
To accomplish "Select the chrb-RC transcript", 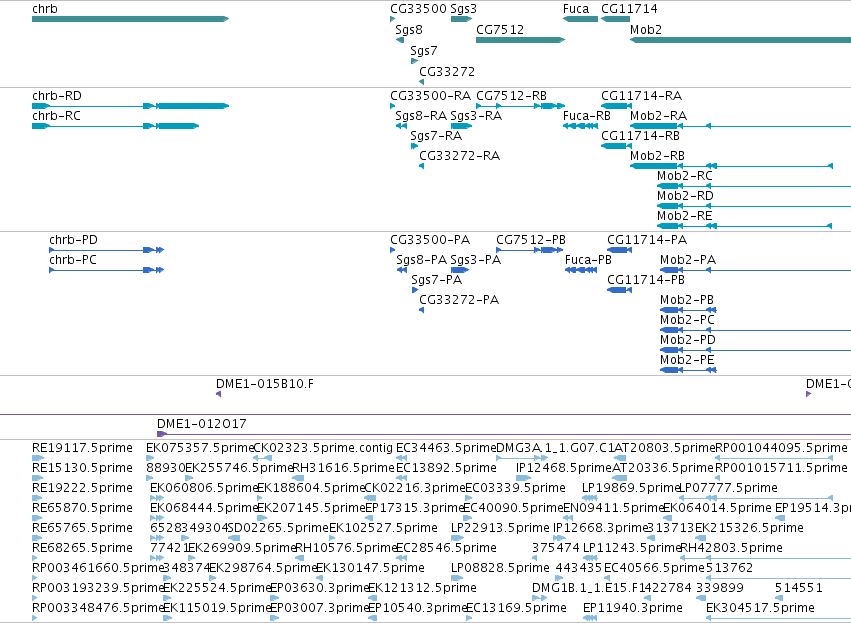I will point(115,126).
